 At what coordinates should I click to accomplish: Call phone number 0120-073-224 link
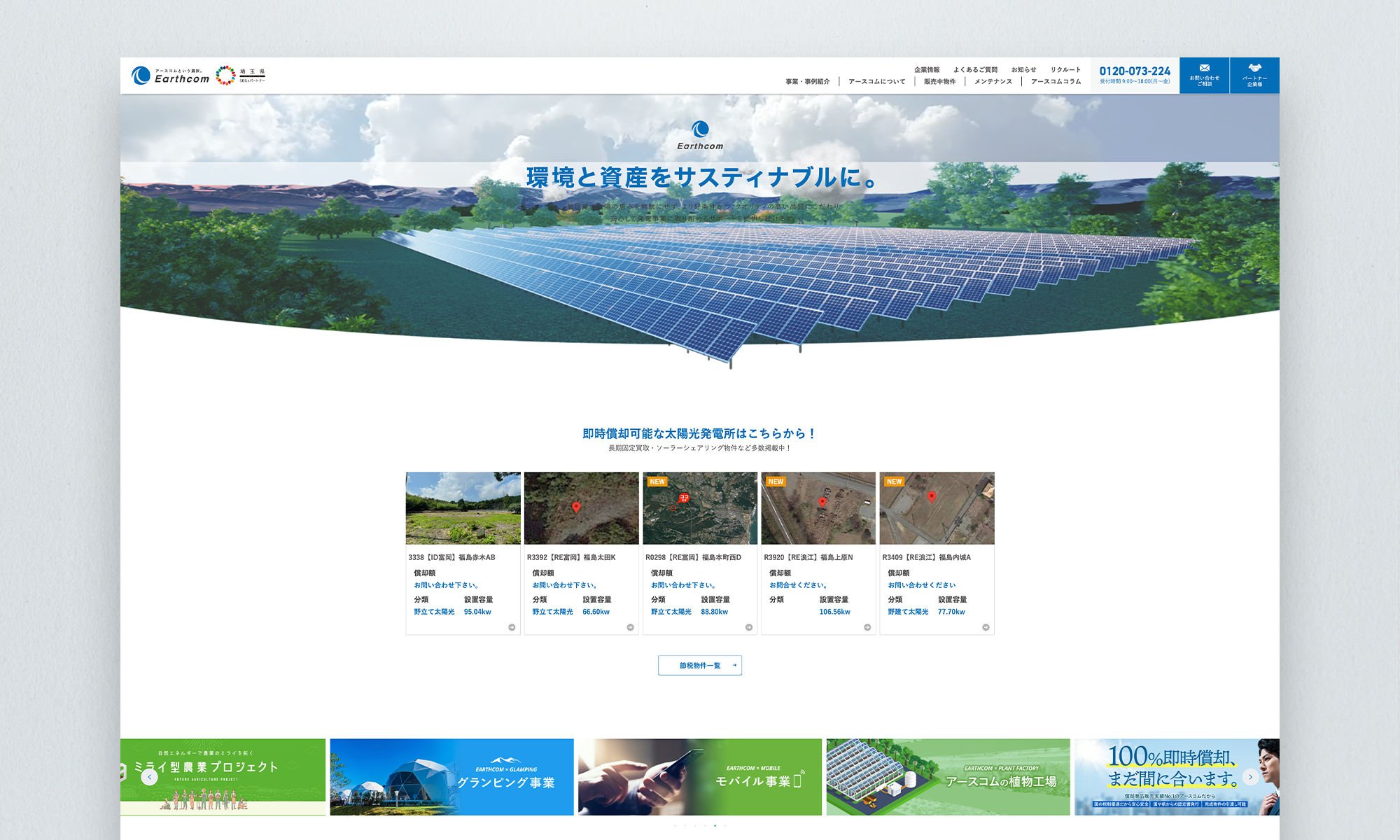click(1134, 71)
